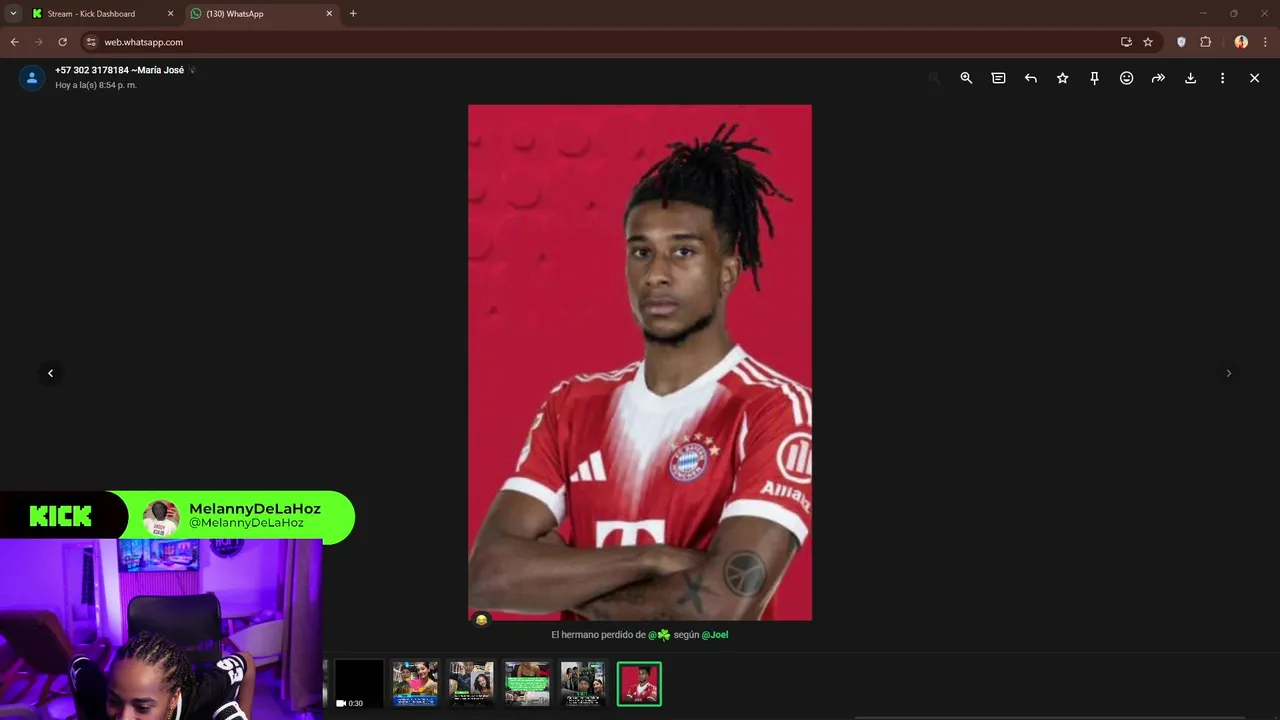This screenshot has height=720, width=1280.
Task: Reload the WhatsApp page
Action: click(x=62, y=42)
